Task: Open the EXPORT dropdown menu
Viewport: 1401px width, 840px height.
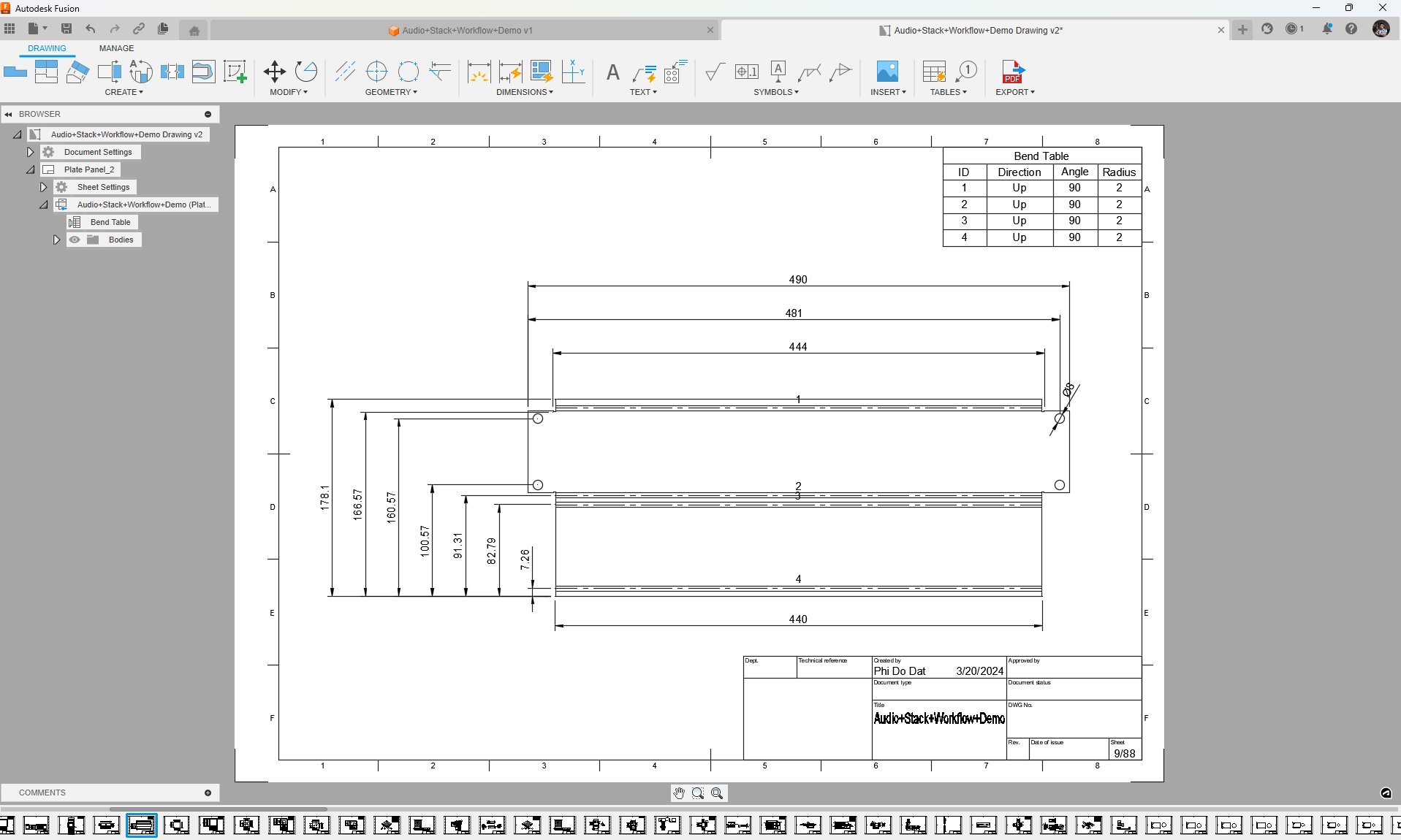Action: [x=1014, y=92]
